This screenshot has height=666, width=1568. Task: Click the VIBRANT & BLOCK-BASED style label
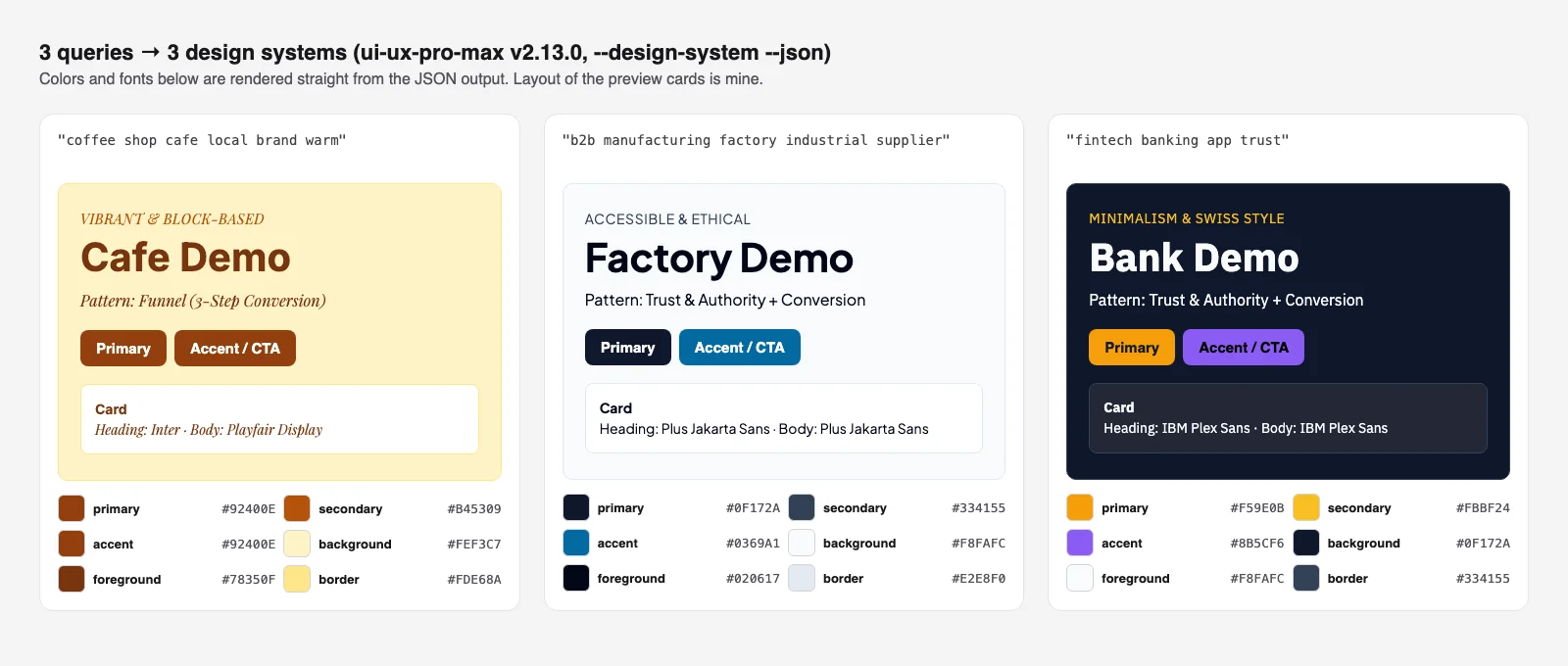point(172,219)
